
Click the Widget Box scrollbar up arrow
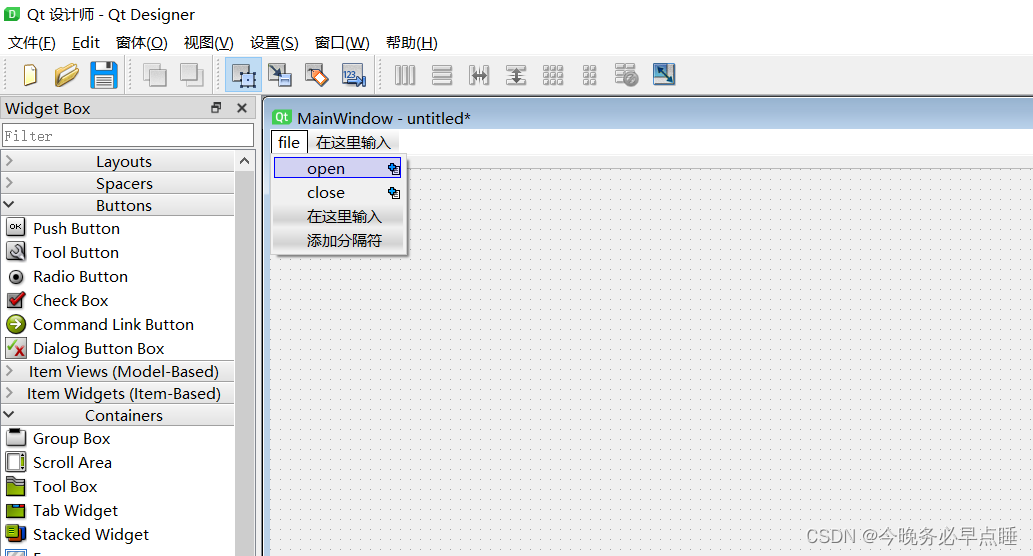[x=244, y=161]
